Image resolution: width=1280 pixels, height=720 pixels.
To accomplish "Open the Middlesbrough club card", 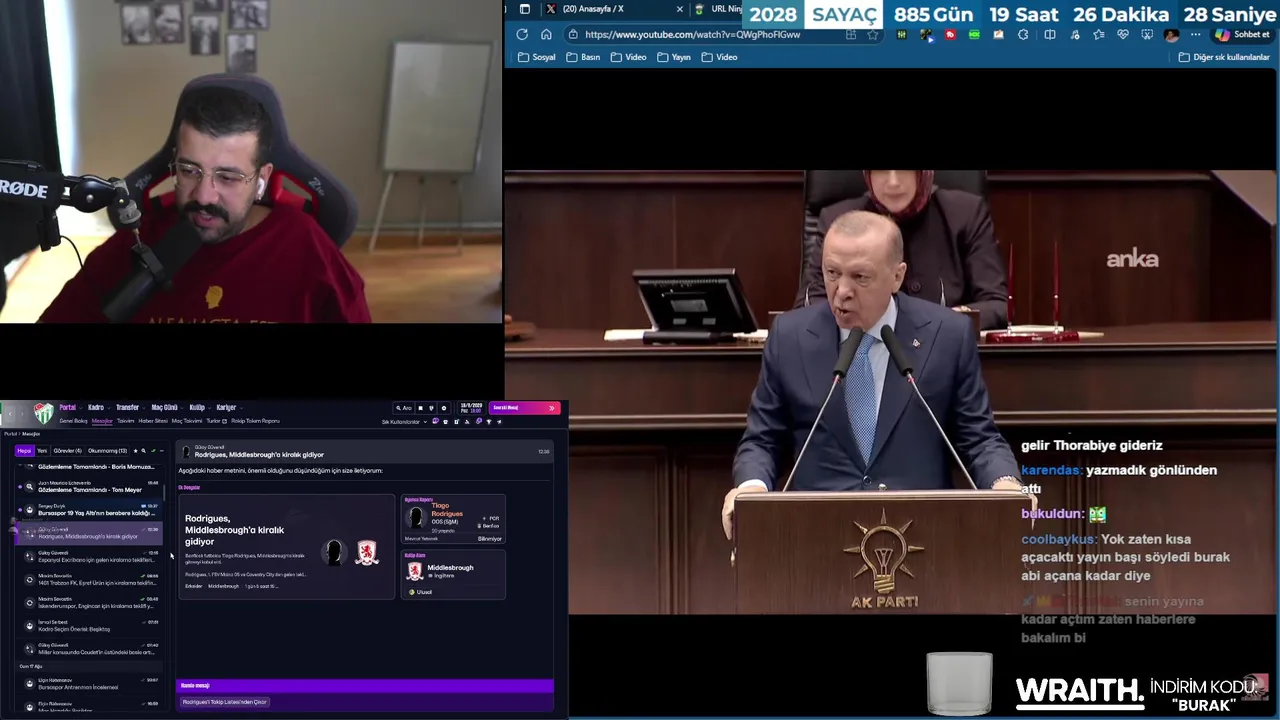I will [x=453, y=575].
